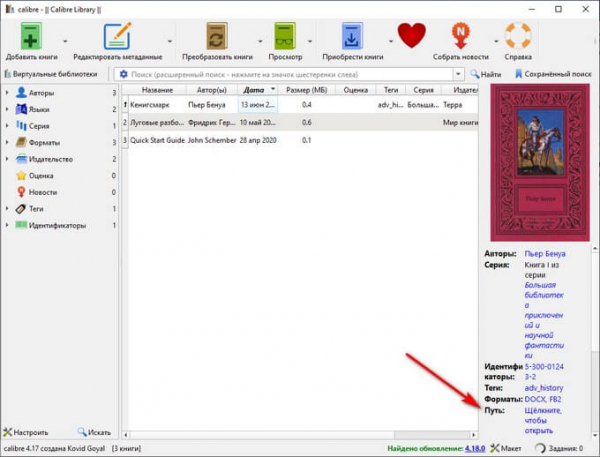The height and width of the screenshot is (457, 600).
Task: Click the Tags label icon
Action: pos(21,209)
